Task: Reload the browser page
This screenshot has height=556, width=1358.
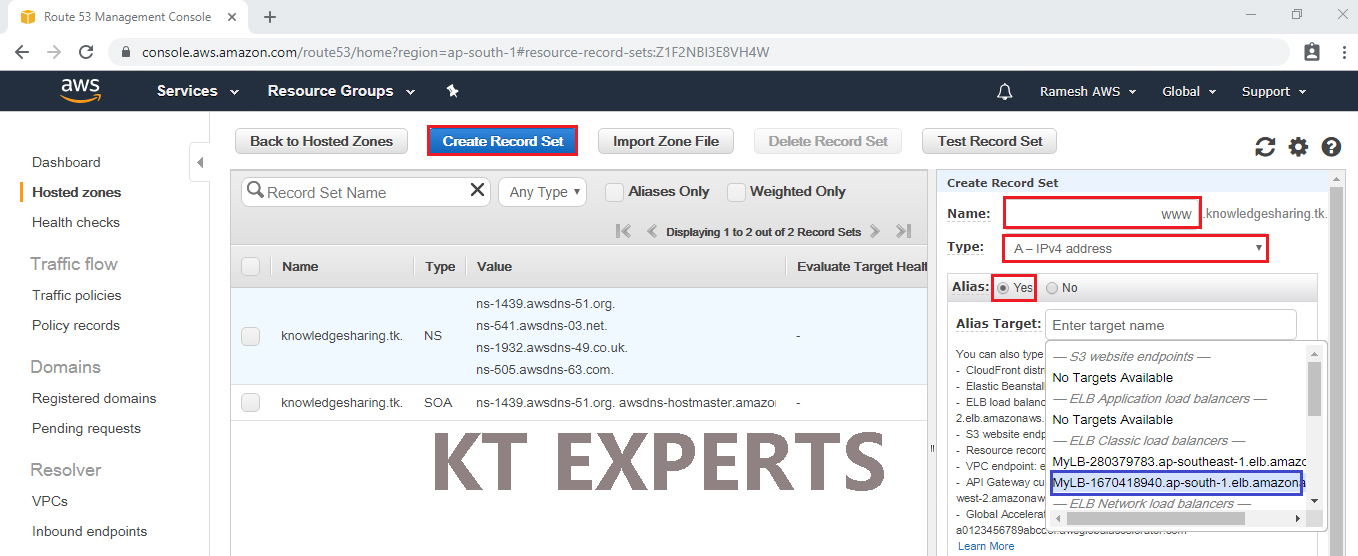Action: click(x=86, y=52)
